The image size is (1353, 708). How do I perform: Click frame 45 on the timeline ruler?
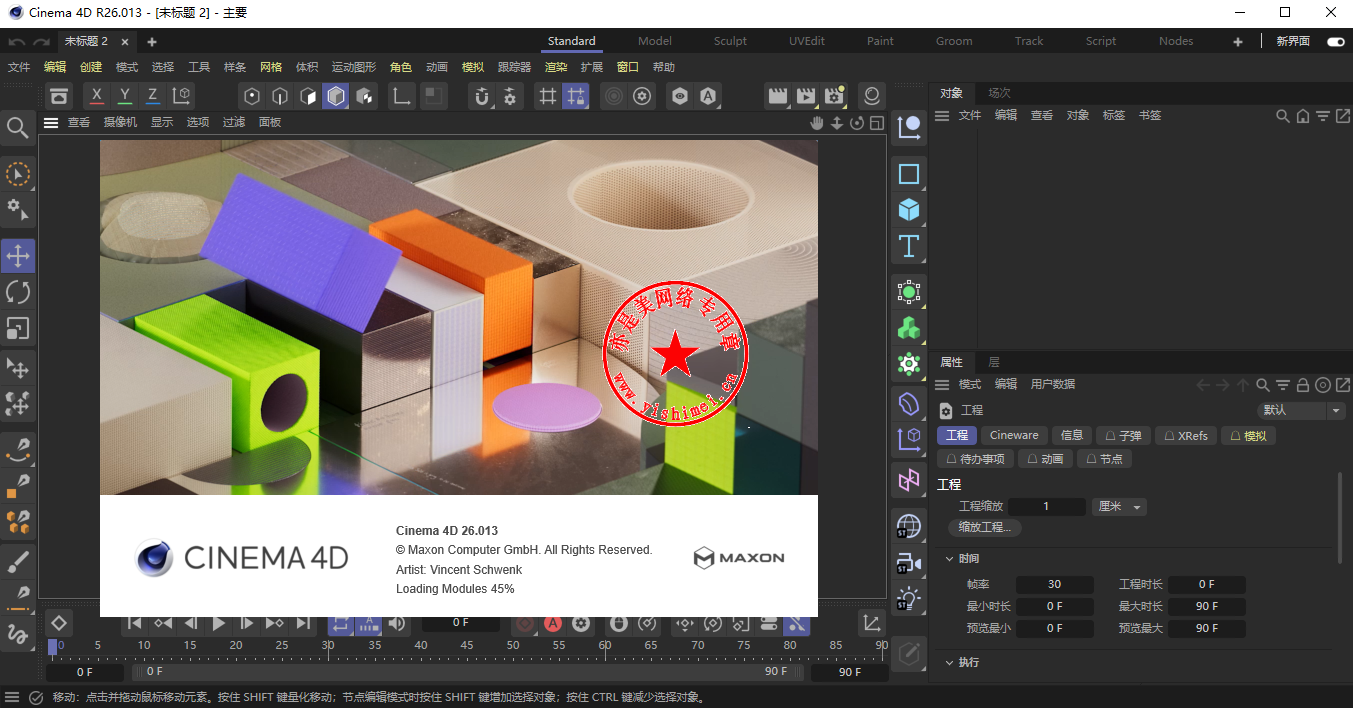click(x=466, y=646)
